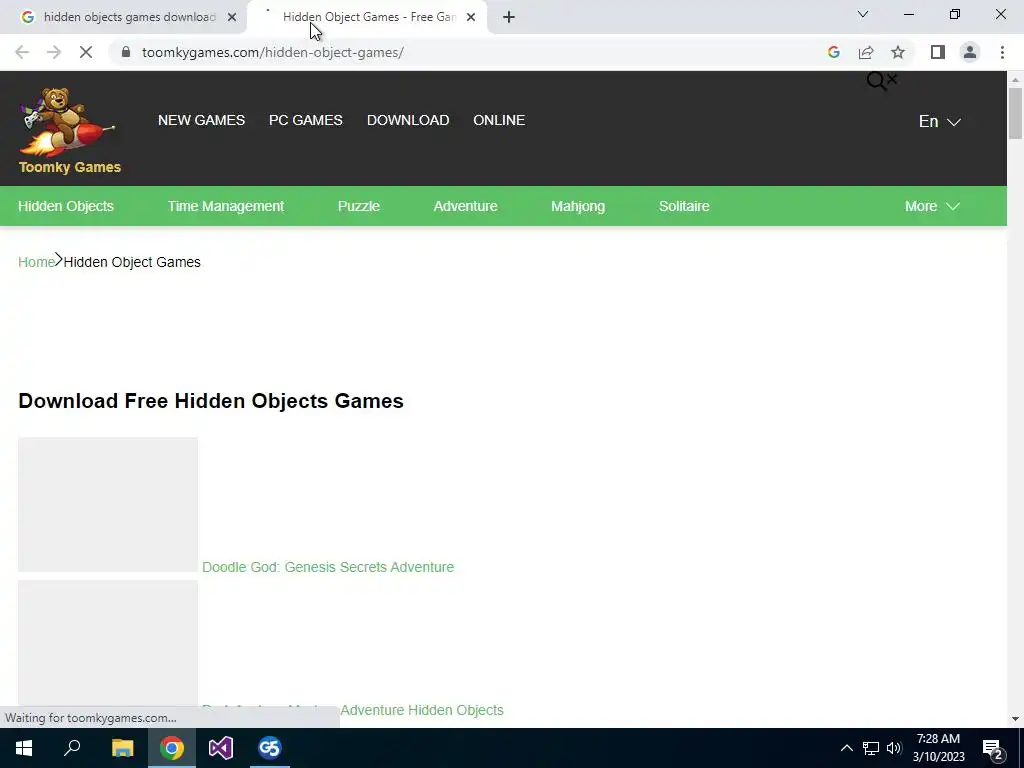The height and width of the screenshot is (768, 1024).
Task: Click the Doodle God game thumbnail placeholder
Action: [x=108, y=505]
